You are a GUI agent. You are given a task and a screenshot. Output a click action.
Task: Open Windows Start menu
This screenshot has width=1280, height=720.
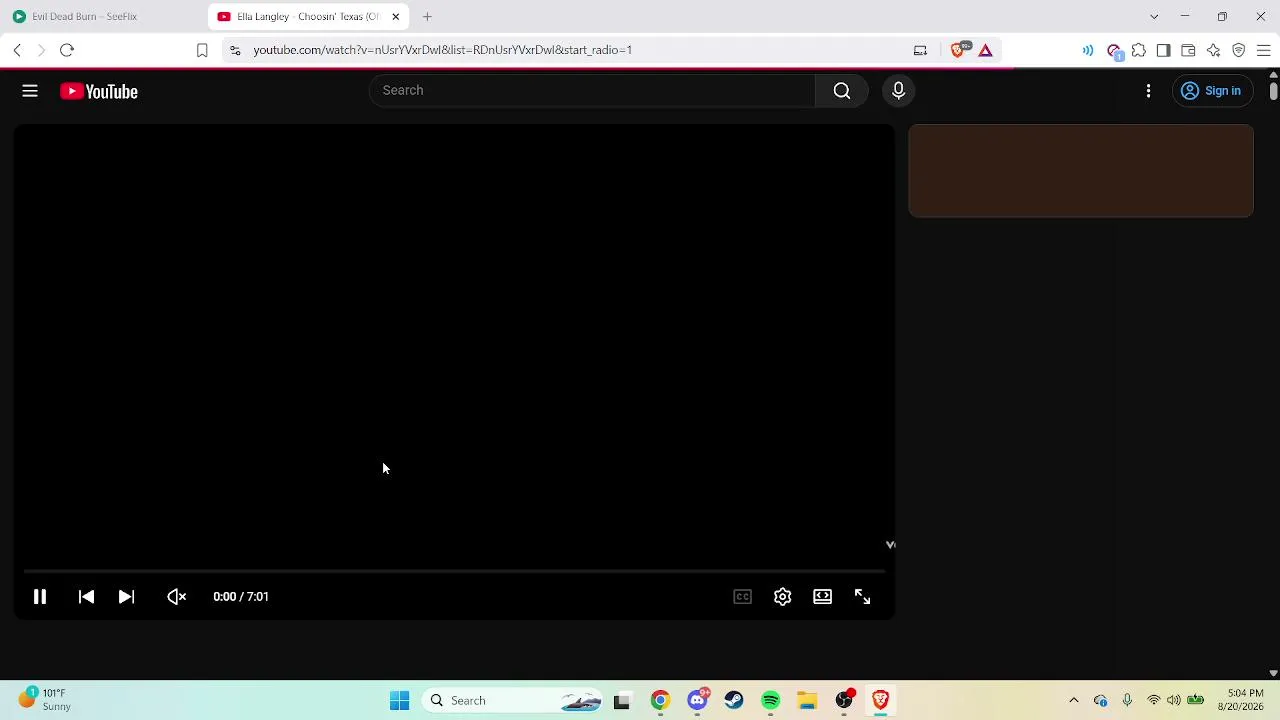point(399,701)
